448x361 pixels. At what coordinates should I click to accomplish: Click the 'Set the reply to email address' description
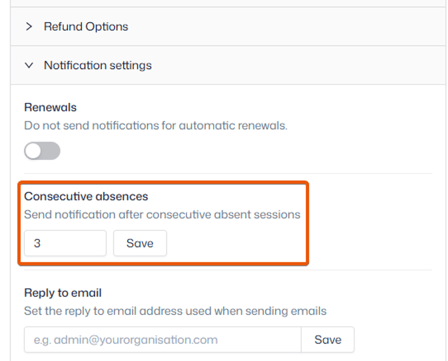pos(175,311)
